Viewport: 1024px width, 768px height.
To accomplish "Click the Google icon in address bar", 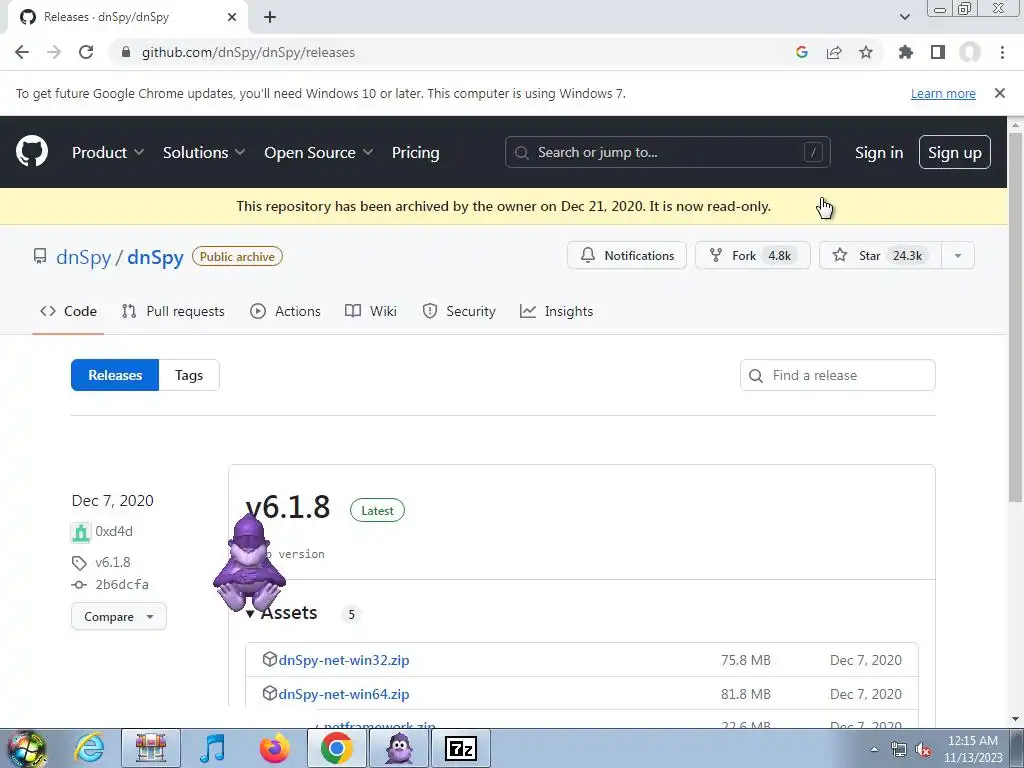I will [x=802, y=52].
